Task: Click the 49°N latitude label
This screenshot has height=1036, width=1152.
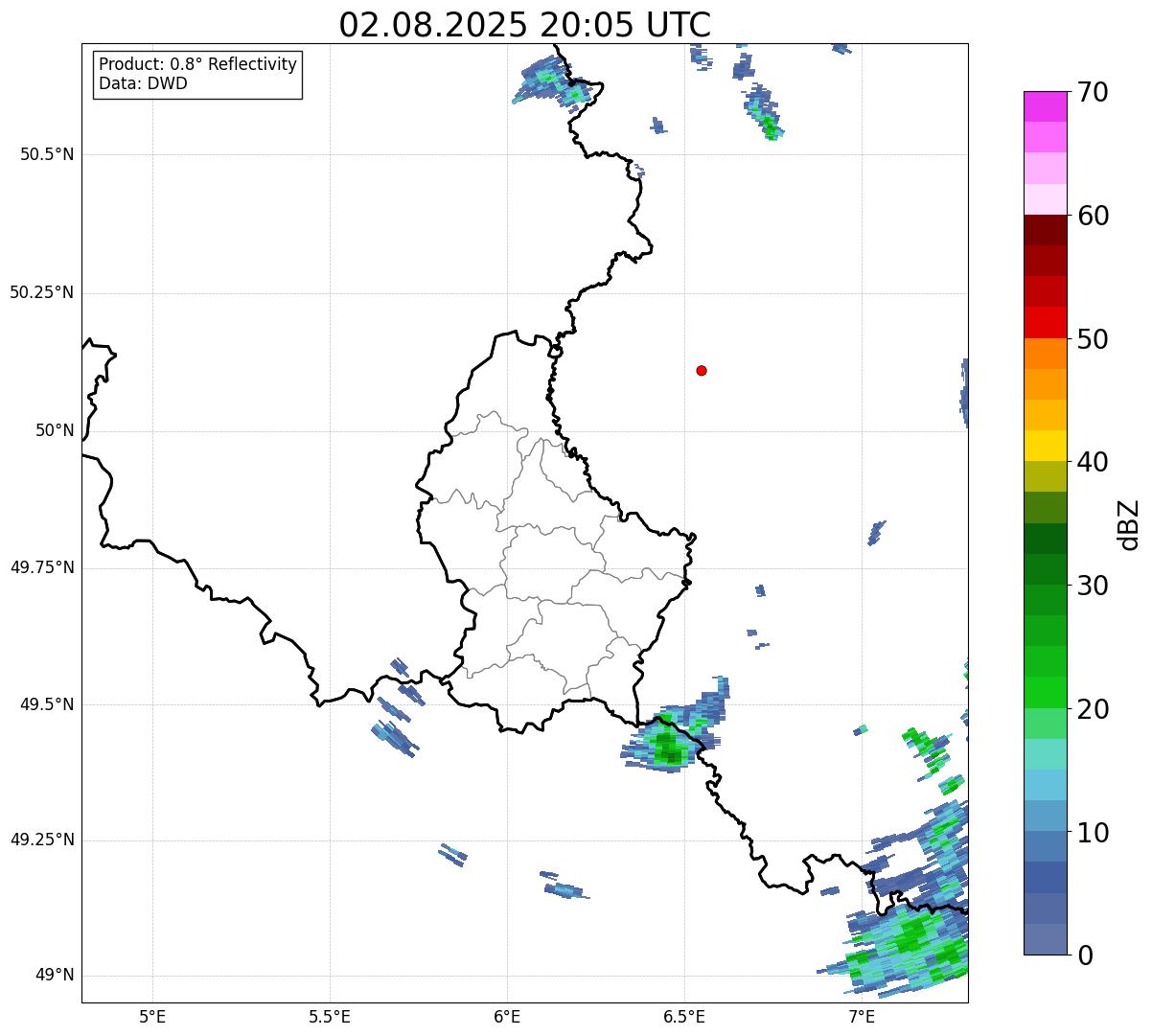Action: tap(55, 976)
